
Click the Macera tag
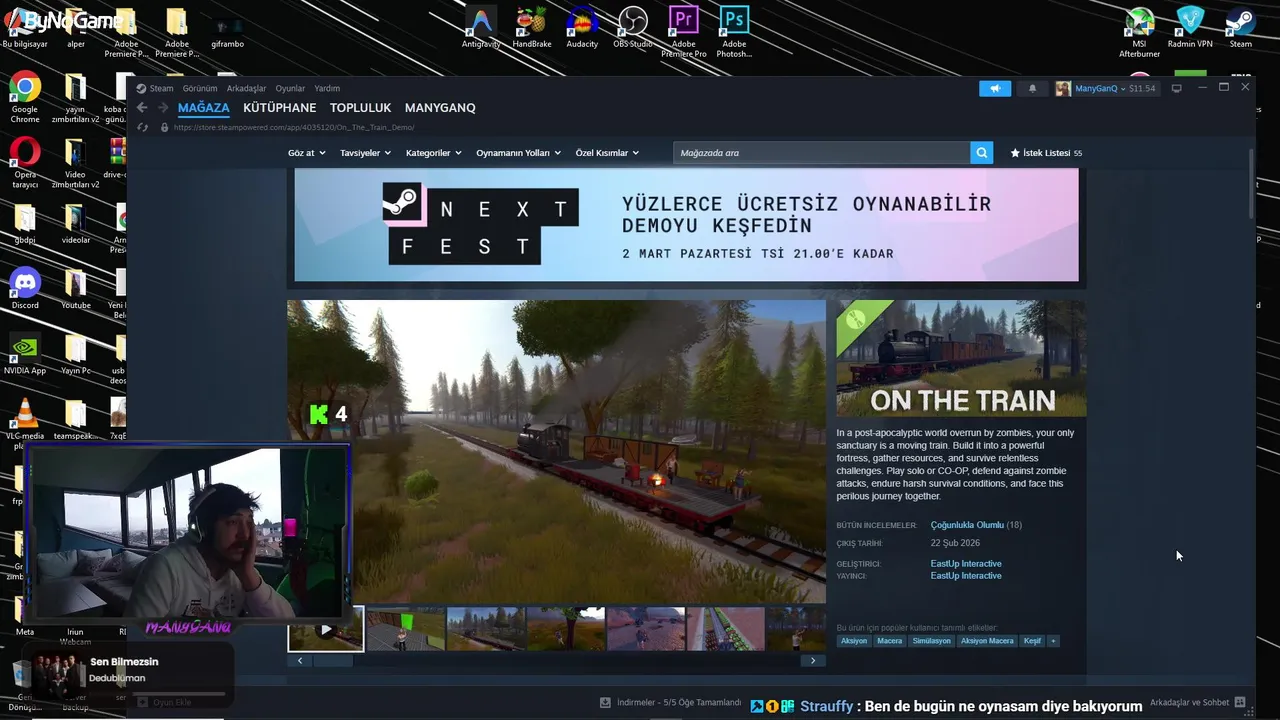[x=889, y=641]
